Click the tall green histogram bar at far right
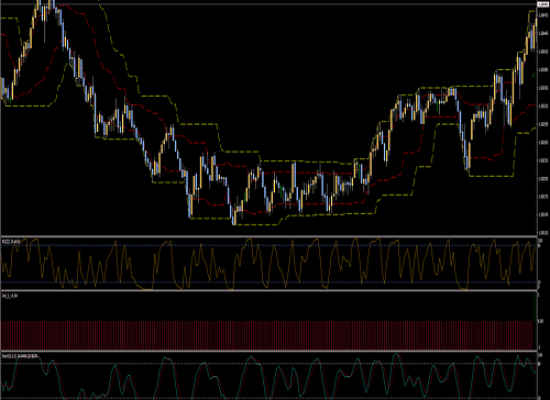This screenshot has height=400, width=550. pyautogui.click(x=535, y=307)
